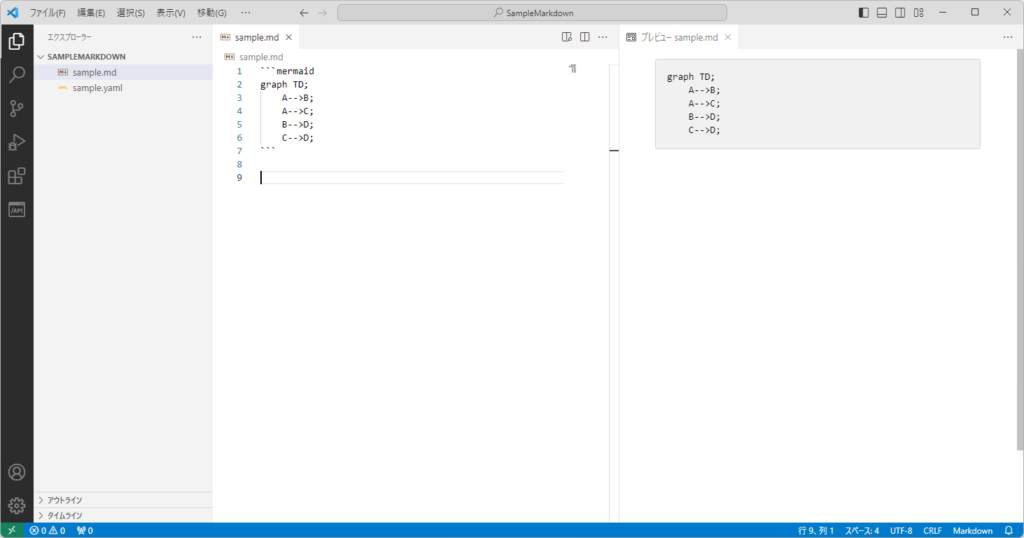The width and height of the screenshot is (1024, 538).
Task: Change line endings via CRLF
Action: tap(933, 530)
